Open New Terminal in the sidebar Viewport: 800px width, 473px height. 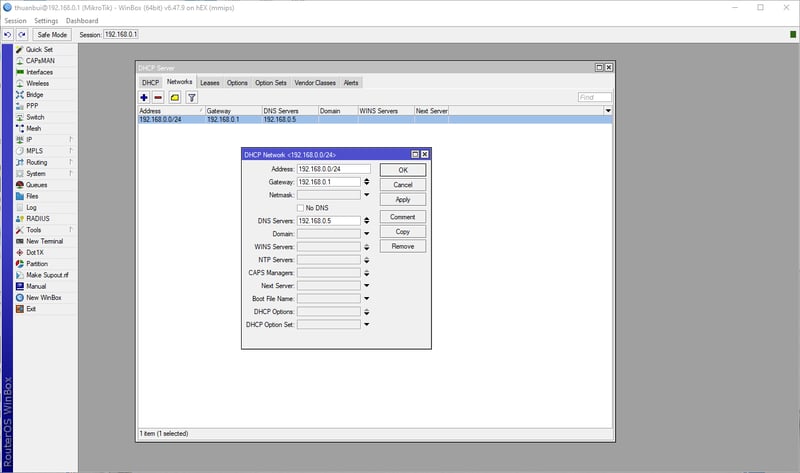[44, 241]
